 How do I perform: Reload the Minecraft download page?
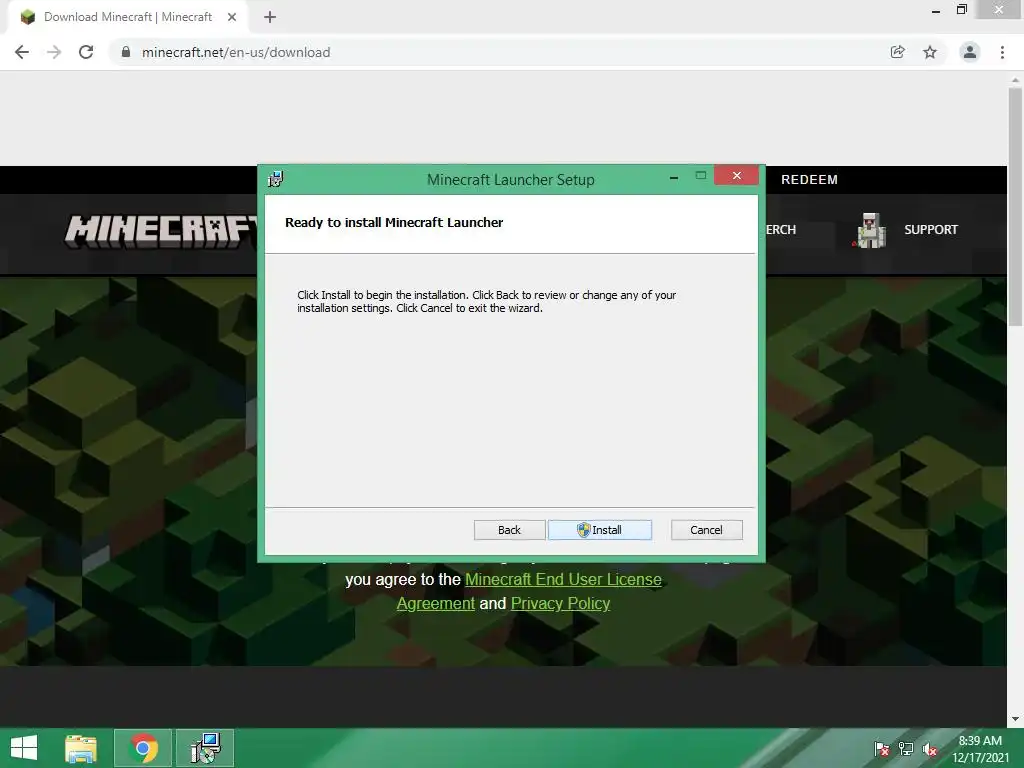coord(86,52)
